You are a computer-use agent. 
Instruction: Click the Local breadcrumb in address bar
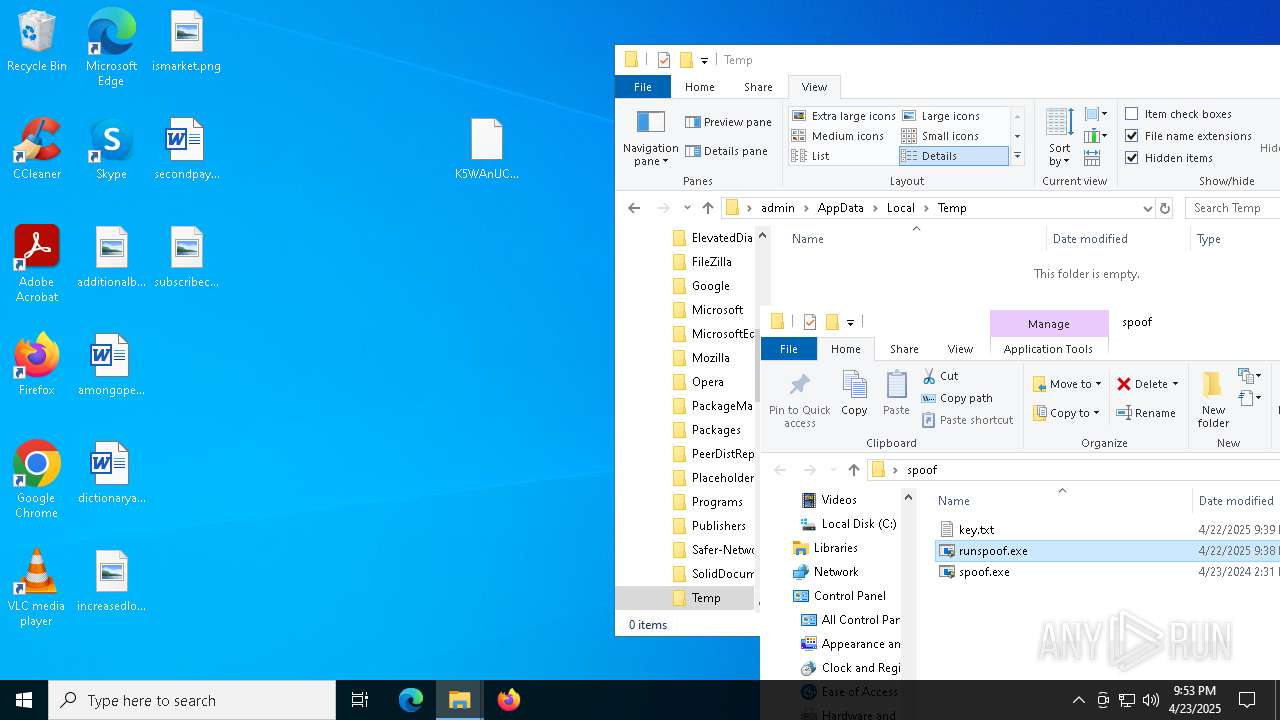tap(900, 208)
